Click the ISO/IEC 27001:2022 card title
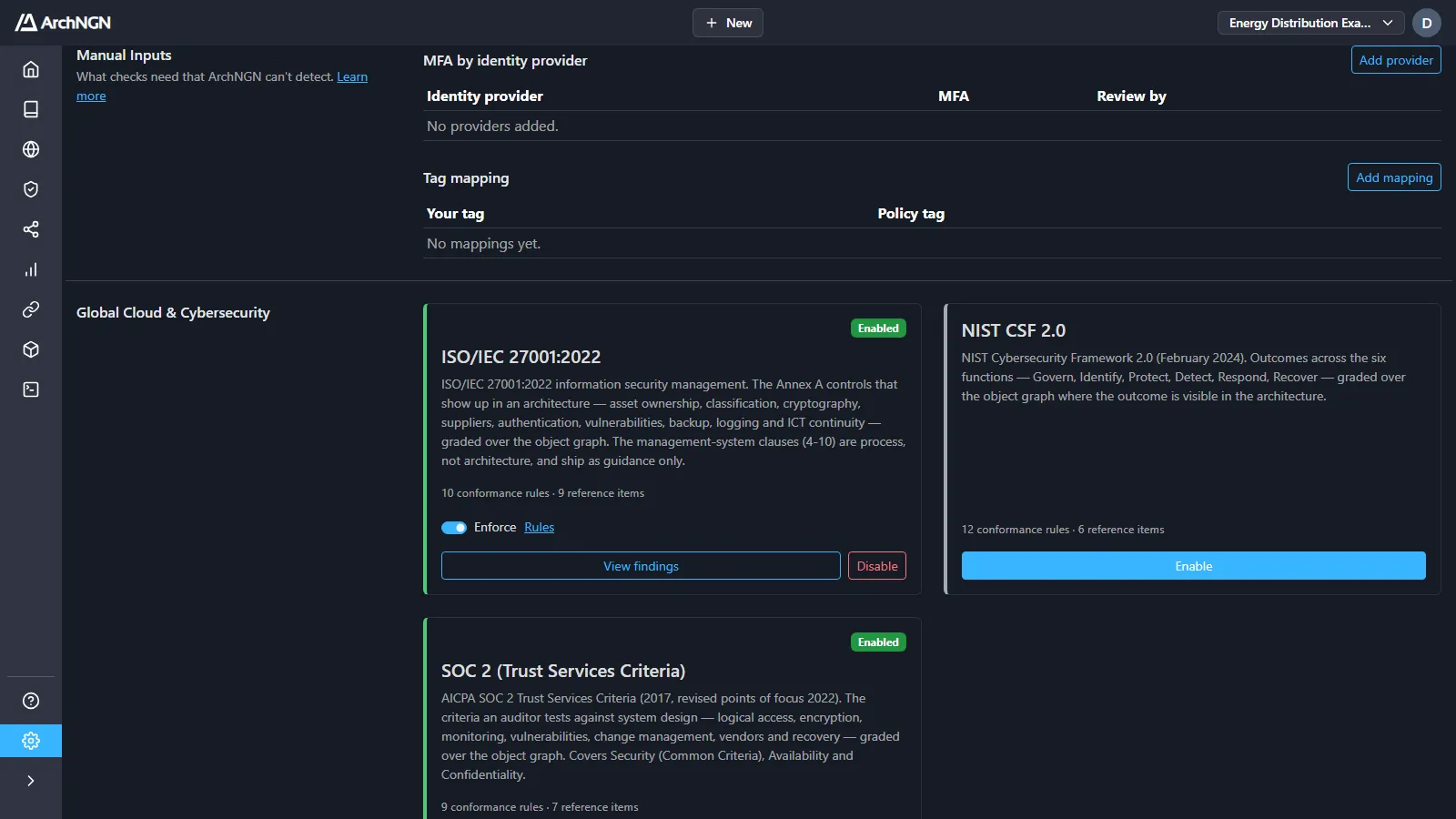 pyautogui.click(x=521, y=357)
